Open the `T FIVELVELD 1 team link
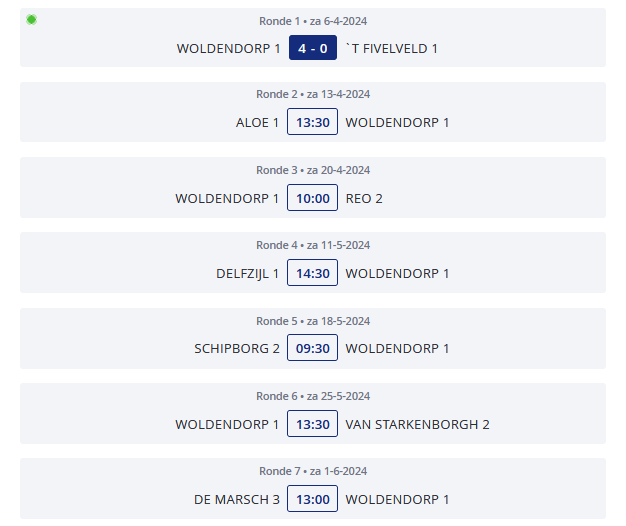Image resolution: width=626 pixels, height=526 pixels. point(392,48)
